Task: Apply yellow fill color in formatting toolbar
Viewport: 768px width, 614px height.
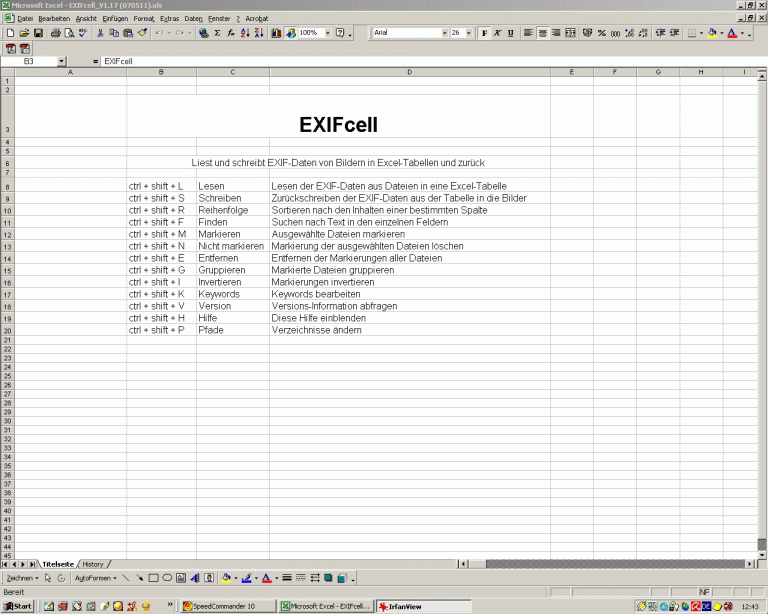Action: tap(712, 33)
